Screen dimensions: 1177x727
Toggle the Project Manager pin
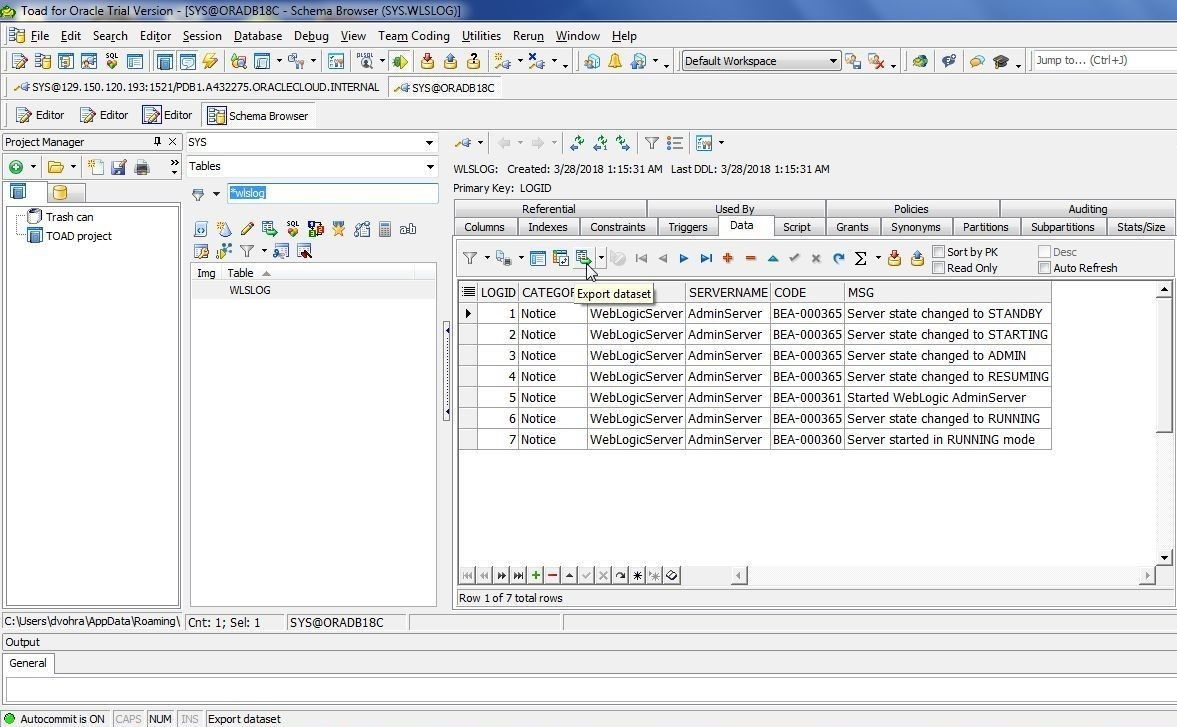(157, 141)
